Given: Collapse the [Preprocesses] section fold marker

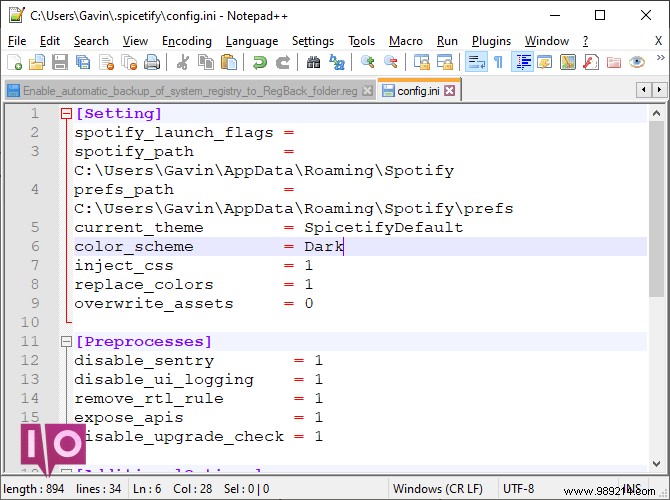Looking at the screenshot, I should click(x=66, y=342).
